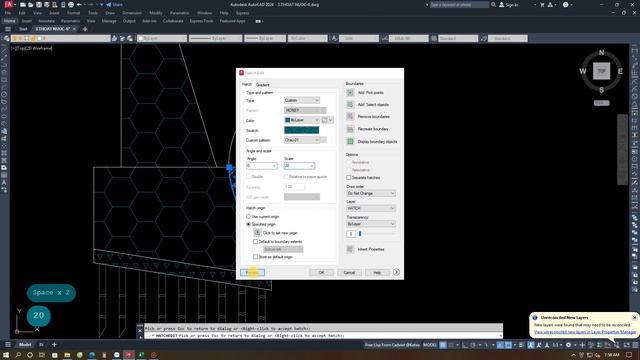Click the Undo arrow in quick access toolbar
This screenshot has width=640, height=360.
(x=79, y=5)
